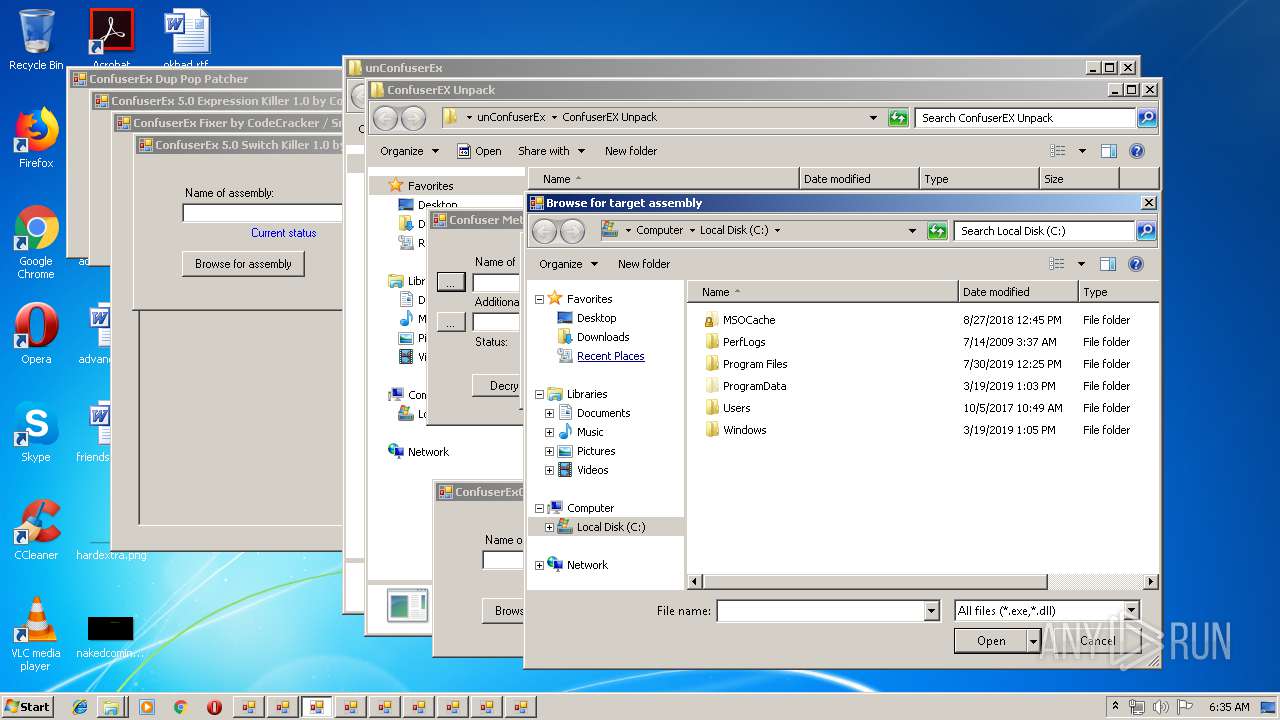Viewport: 1280px width, 720px height.
Task: Open the Users folder
Action: pos(736,408)
